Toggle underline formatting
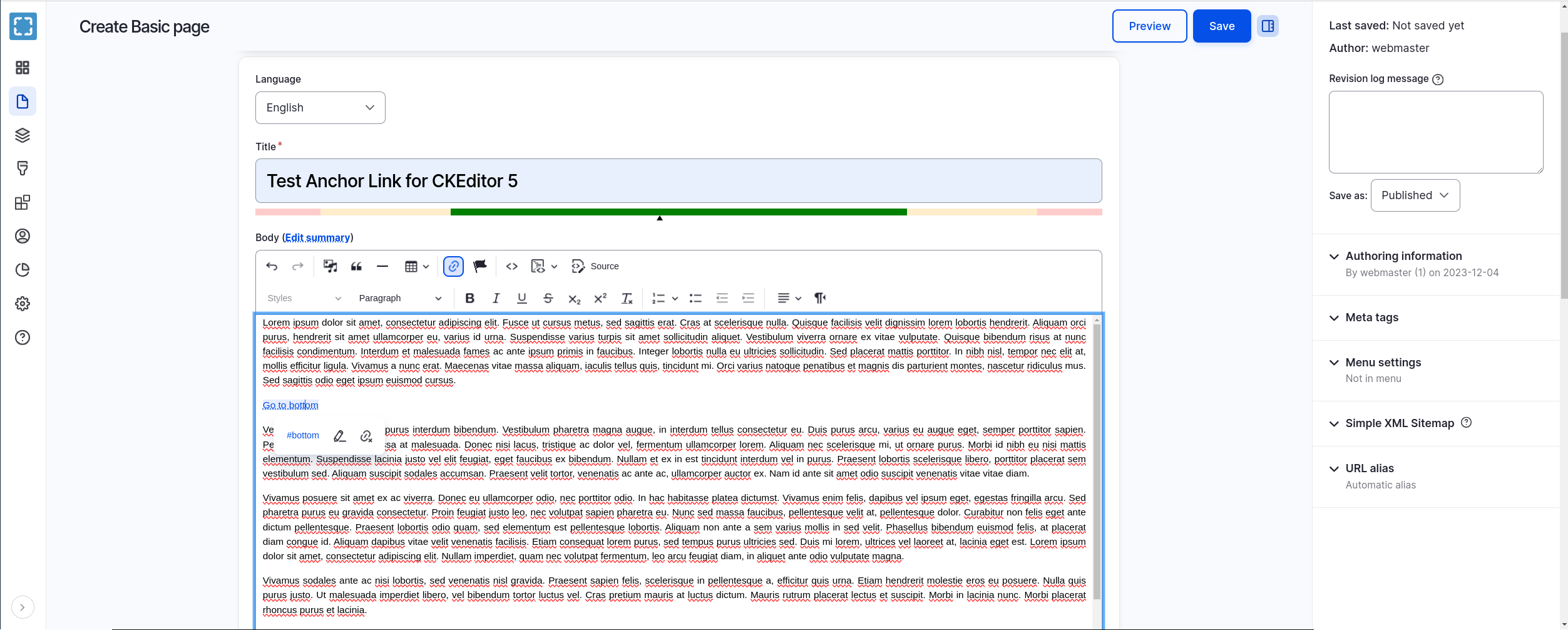Viewport: 1568px width, 630px height. (x=522, y=298)
